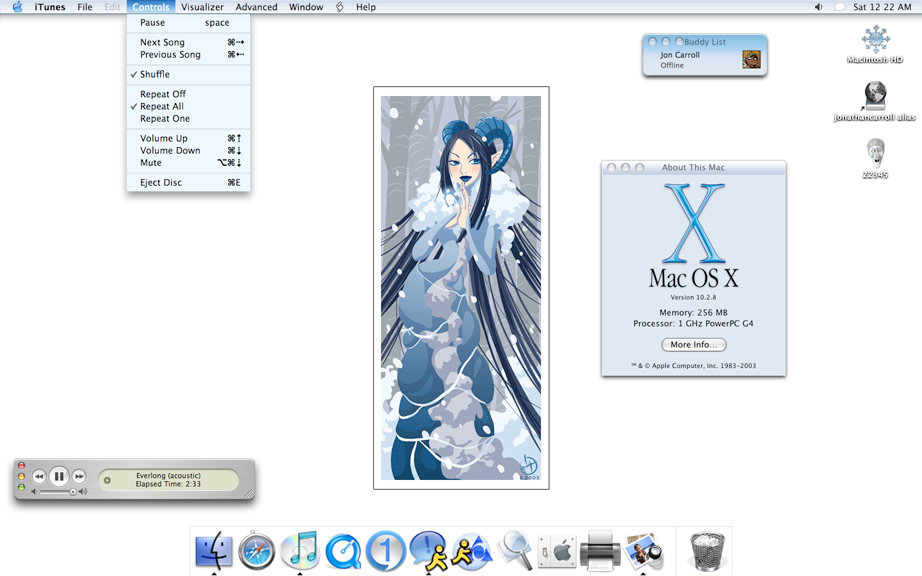The image size is (922, 576).
Task: Choose Next Song menu item
Action: pos(188,42)
